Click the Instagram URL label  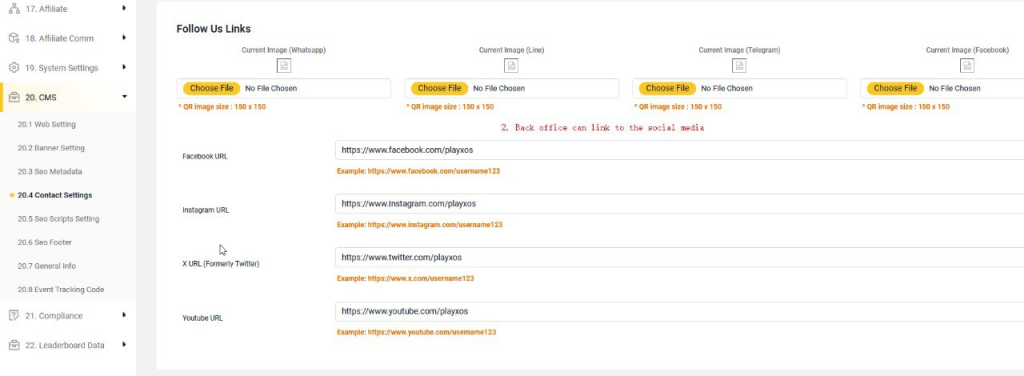coord(206,210)
